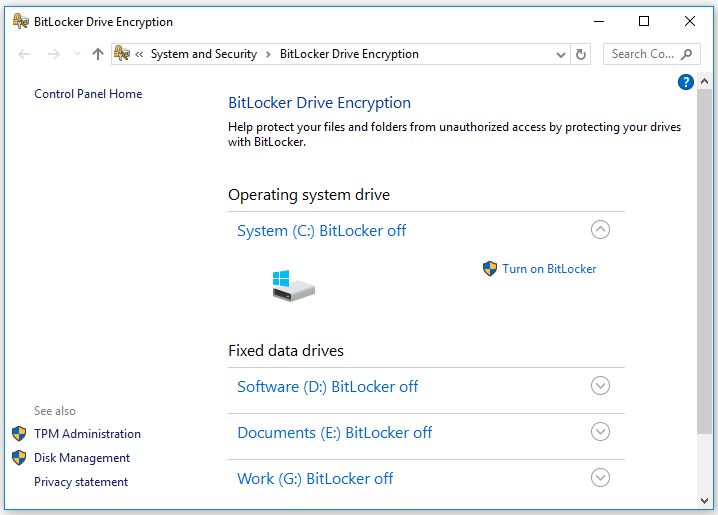The height and width of the screenshot is (515, 718).
Task: Open Control Panel Home link
Action: (x=88, y=94)
